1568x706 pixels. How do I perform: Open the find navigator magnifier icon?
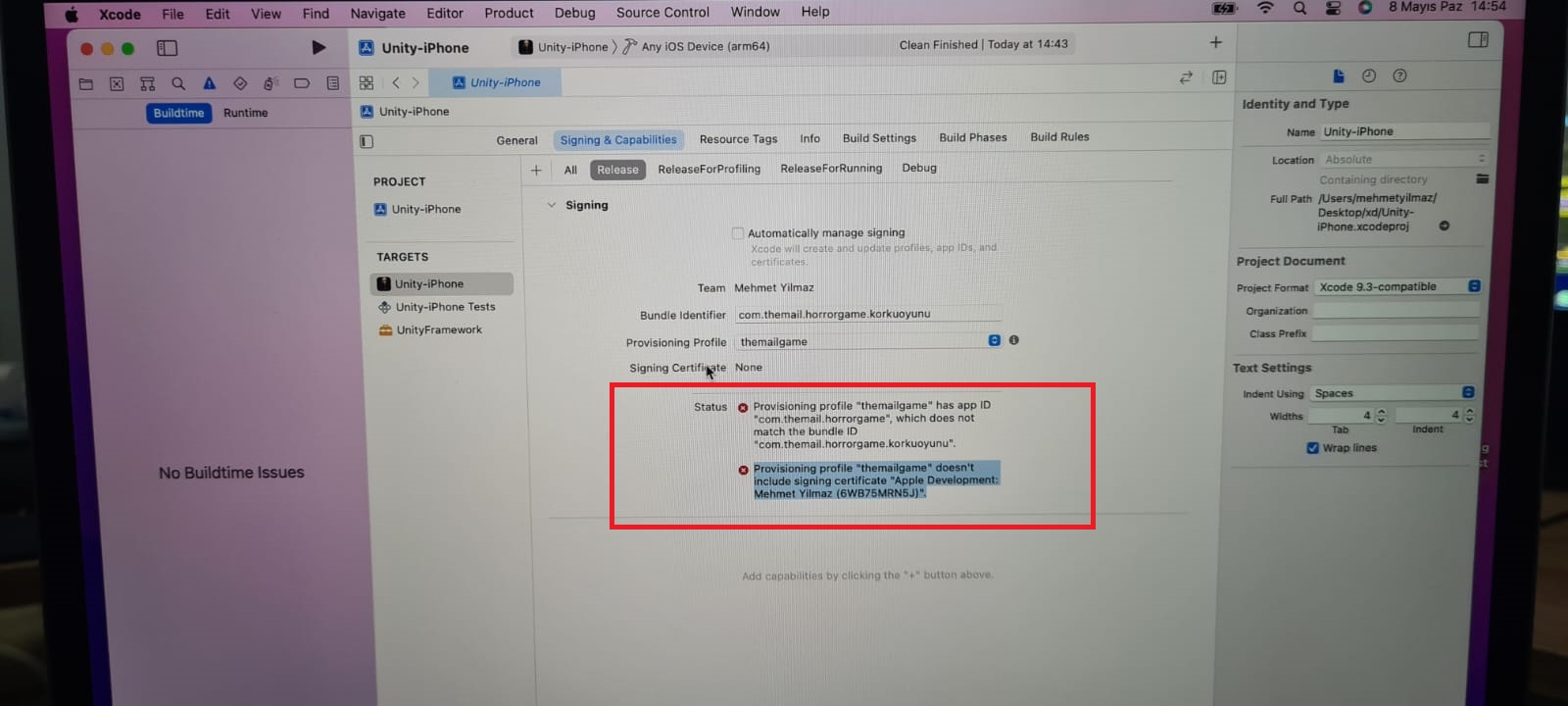pyautogui.click(x=178, y=83)
